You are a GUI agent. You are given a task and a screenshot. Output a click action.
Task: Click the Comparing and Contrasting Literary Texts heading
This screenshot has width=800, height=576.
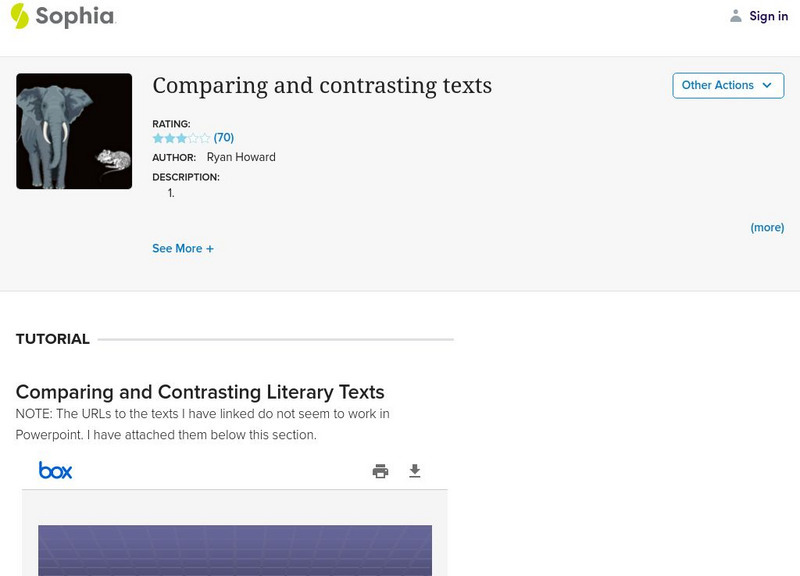click(x=200, y=392)
